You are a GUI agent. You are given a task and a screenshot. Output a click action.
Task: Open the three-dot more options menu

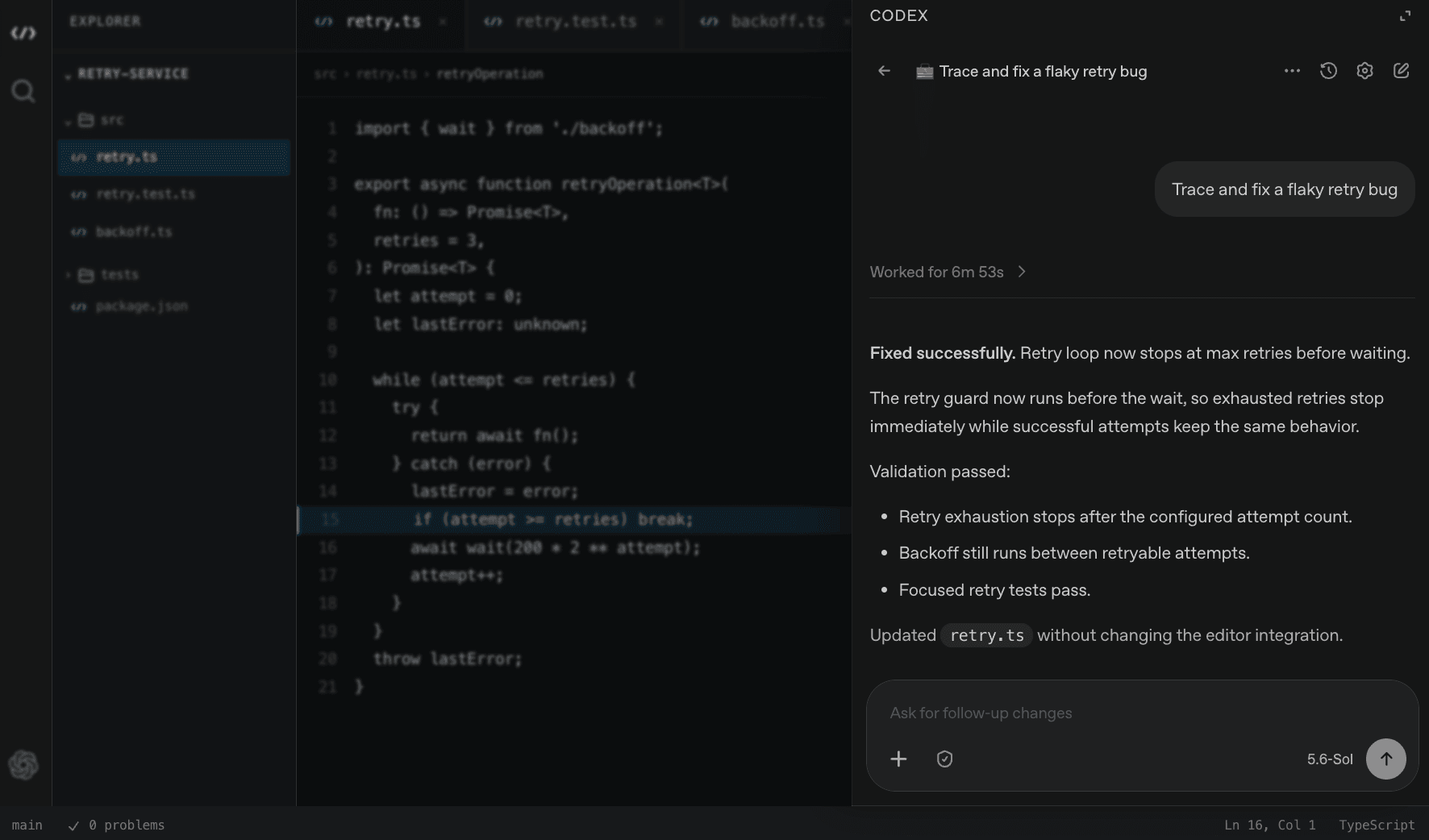coord(1292,71)
